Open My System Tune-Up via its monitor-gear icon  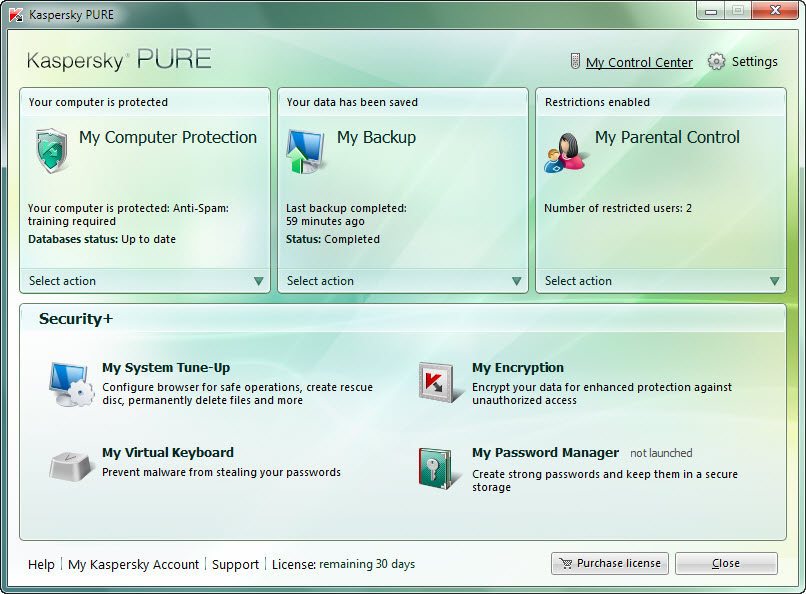tap(71, 384)
